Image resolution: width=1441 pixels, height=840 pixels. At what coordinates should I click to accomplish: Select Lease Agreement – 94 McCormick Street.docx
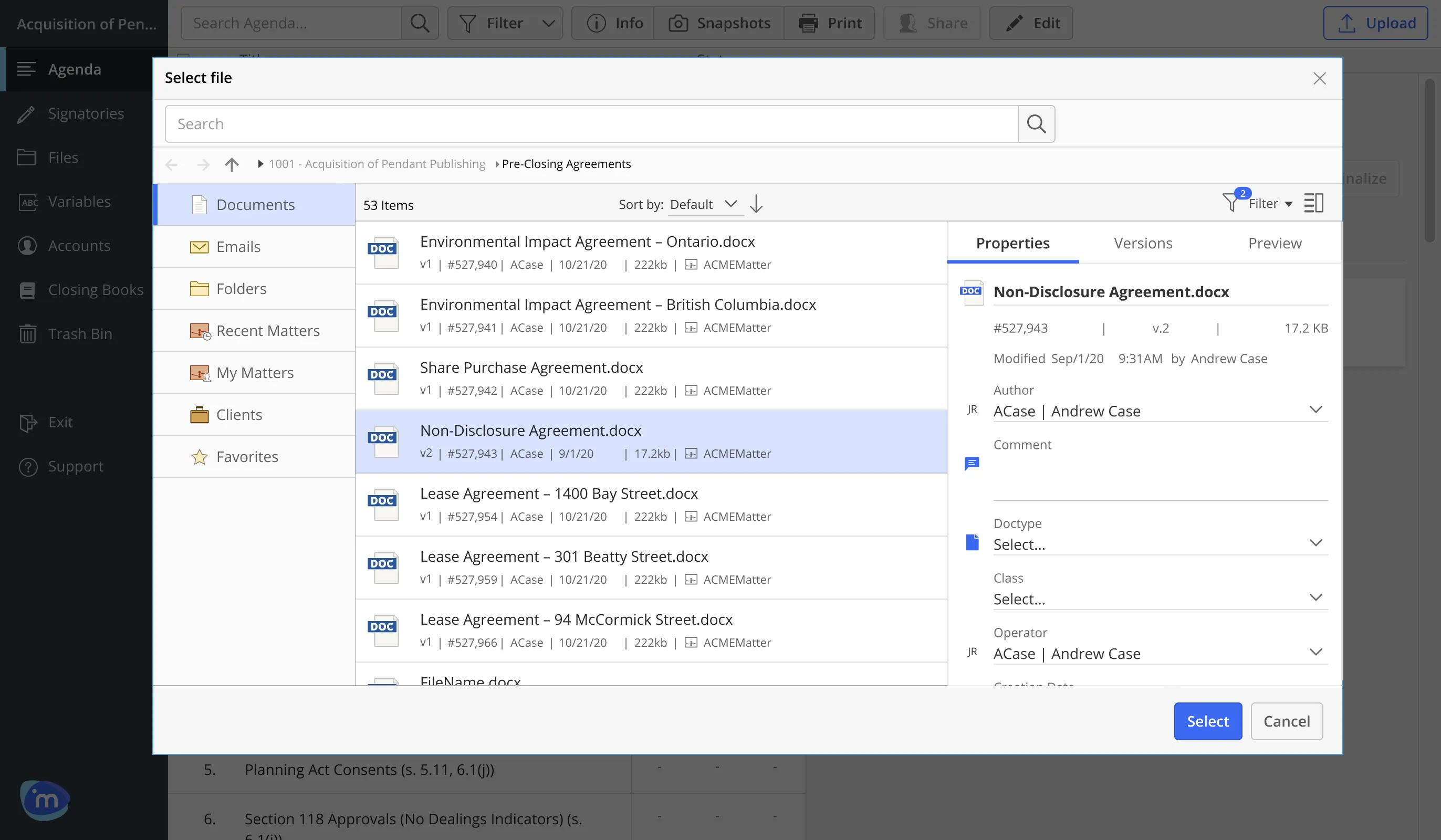(x=651, y=630)
